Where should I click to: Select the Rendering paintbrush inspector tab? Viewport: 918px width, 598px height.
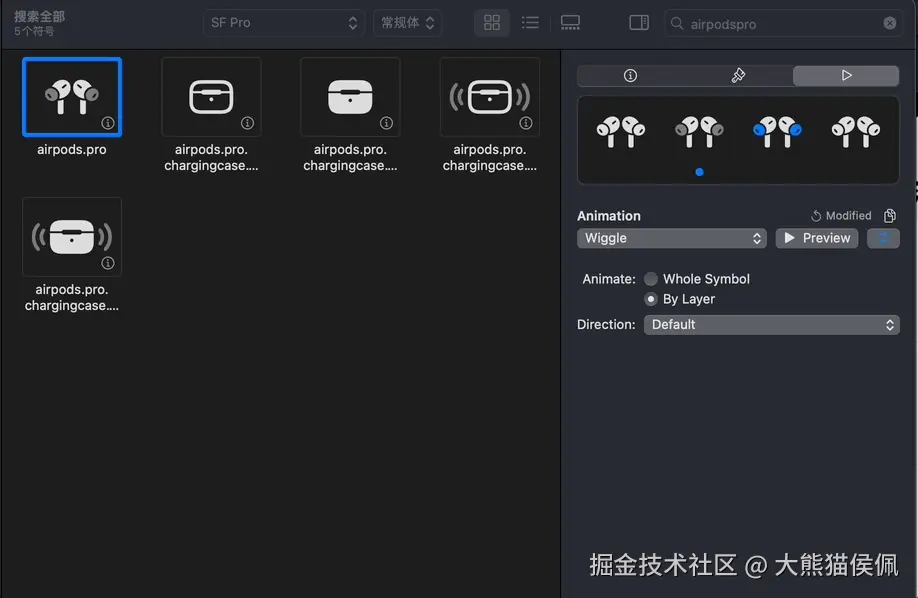[737, 75]
